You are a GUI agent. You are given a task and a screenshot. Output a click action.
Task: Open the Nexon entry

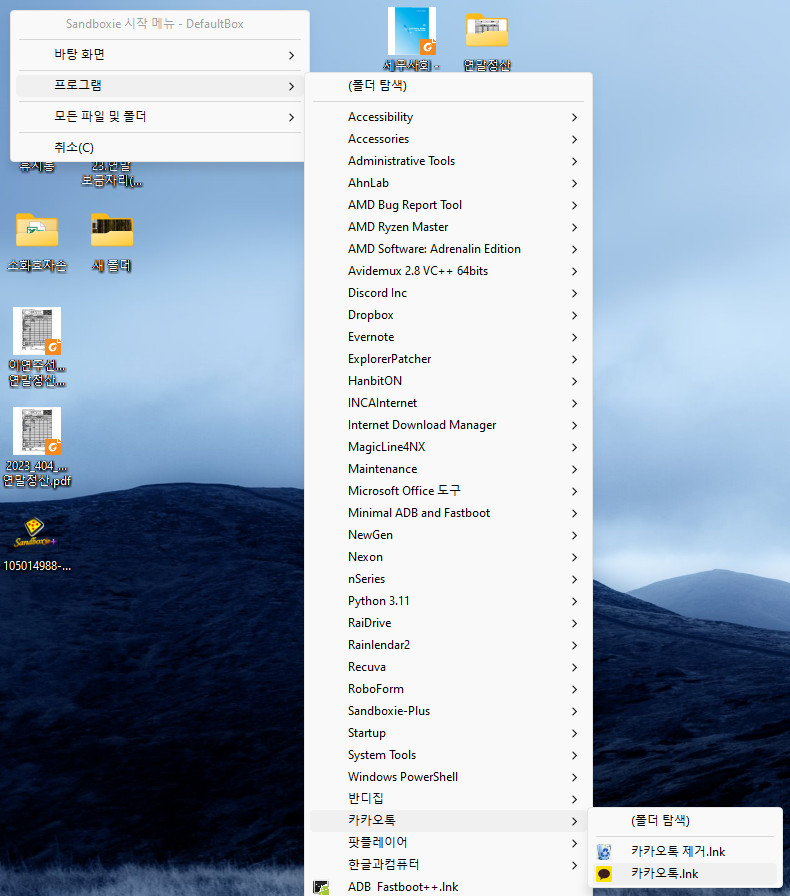pos(449,557)
